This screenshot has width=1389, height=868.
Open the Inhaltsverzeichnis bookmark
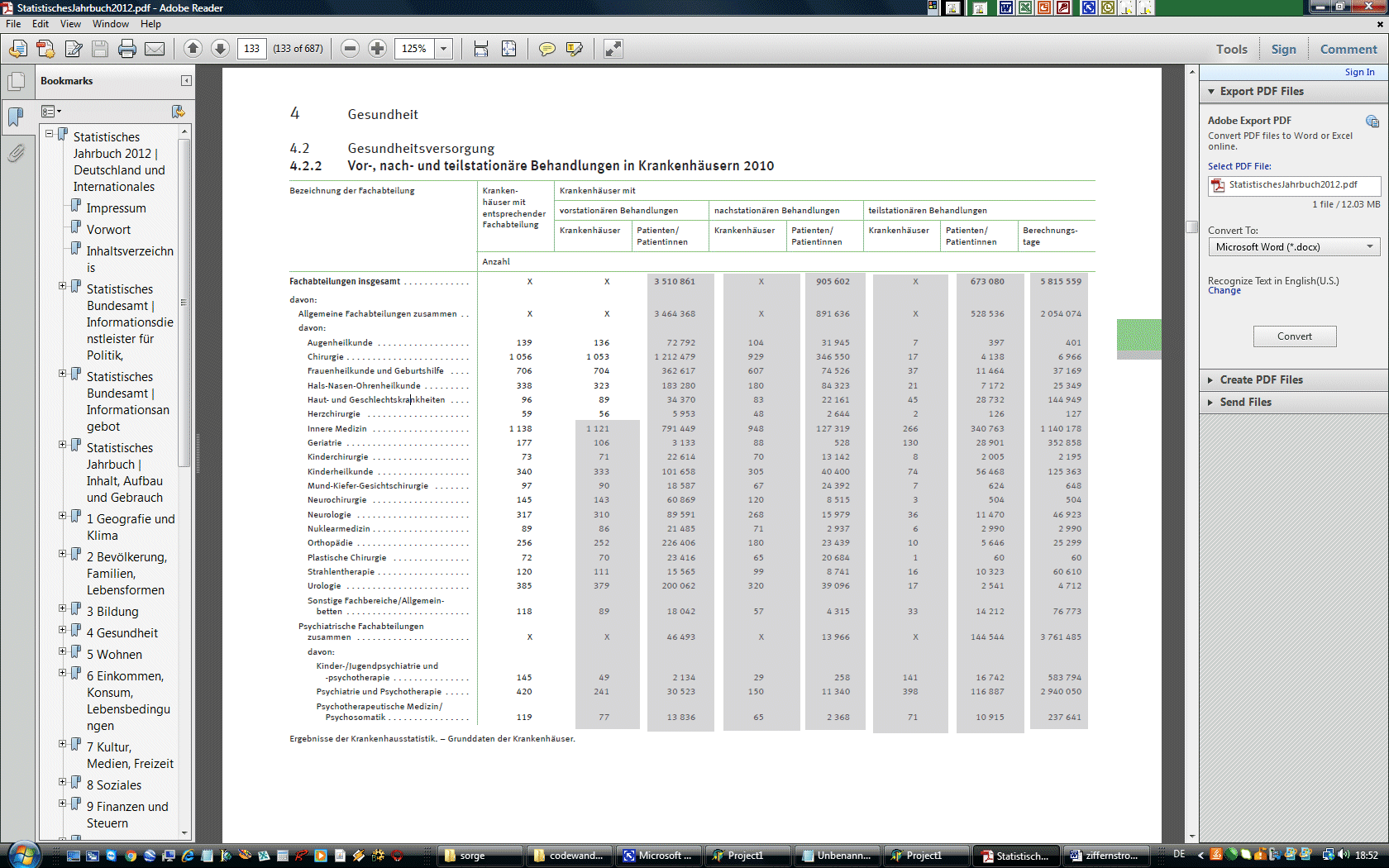tap(130, 260)
